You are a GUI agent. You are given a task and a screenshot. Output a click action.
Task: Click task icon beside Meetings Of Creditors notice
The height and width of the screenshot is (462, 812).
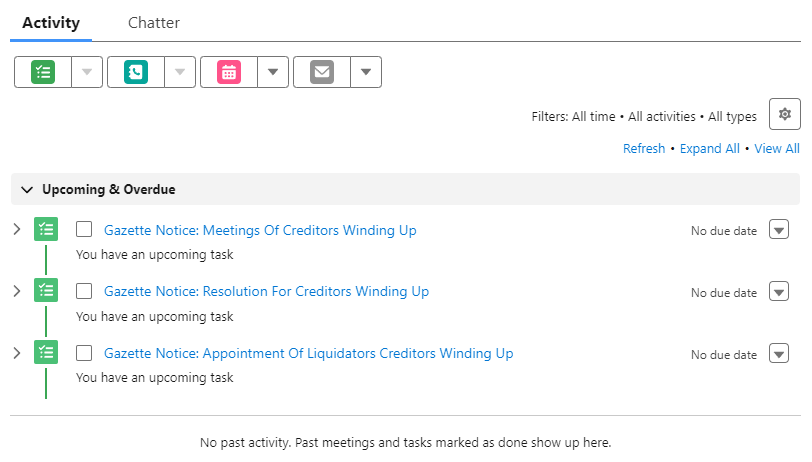46,229
